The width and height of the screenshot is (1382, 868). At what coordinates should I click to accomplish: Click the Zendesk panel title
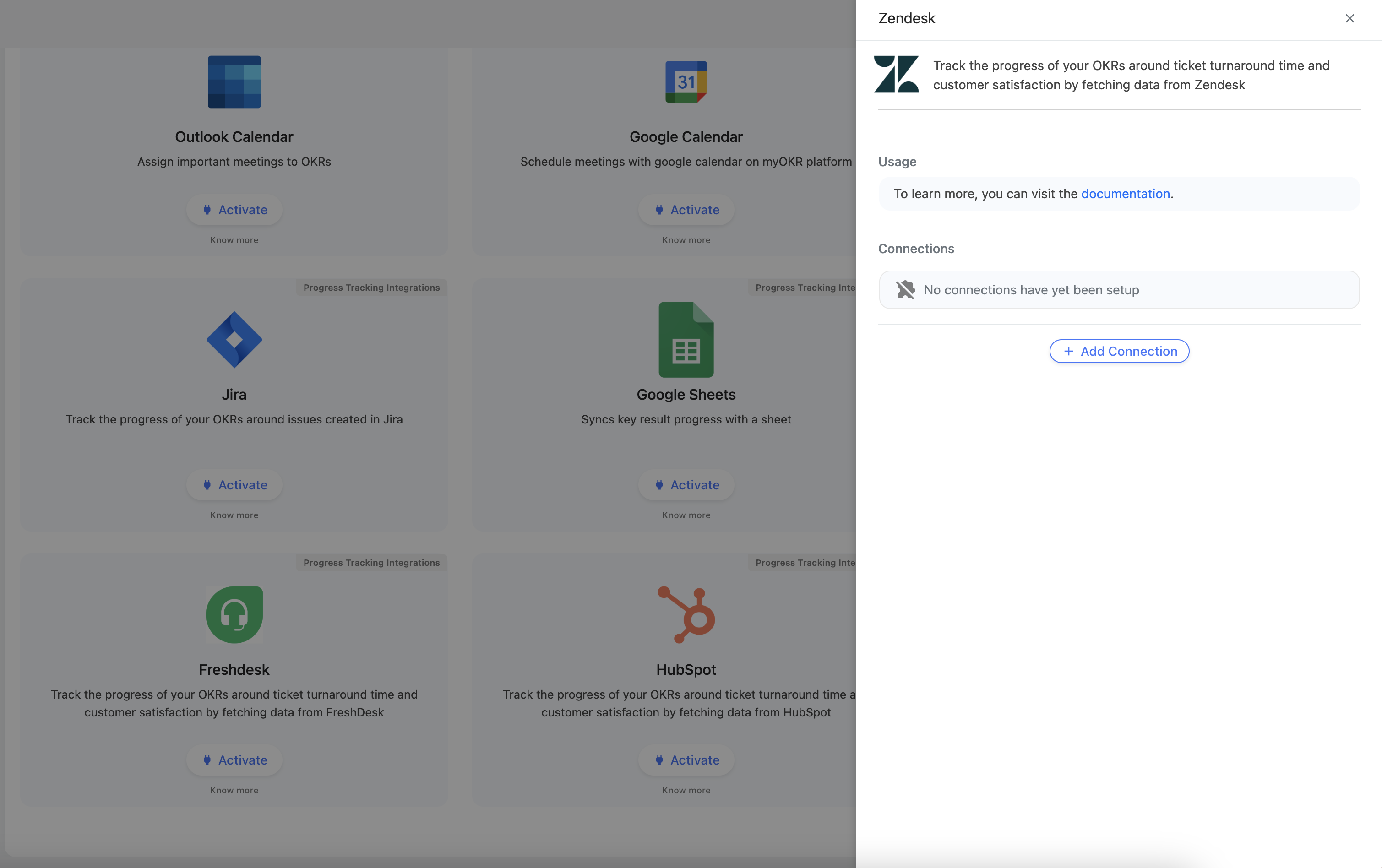click(x=906, y=18)
